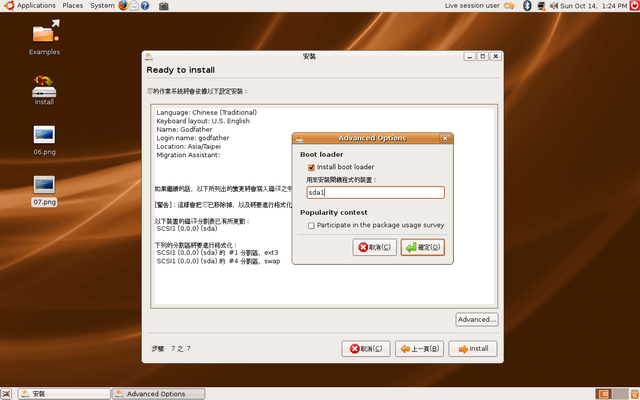Click the Boot loader section heading

tap(322, 155)
